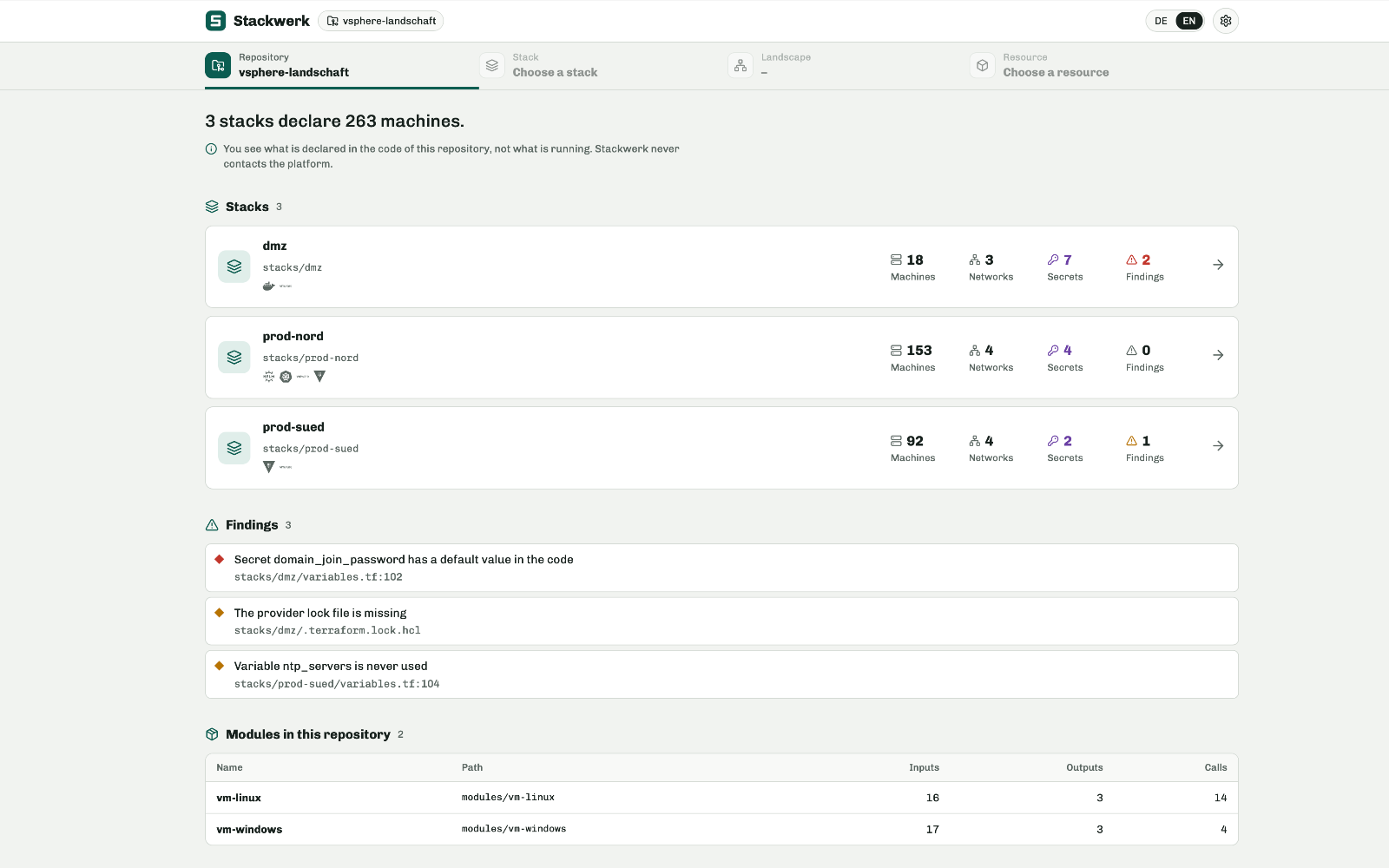Click the Vault triangle icon under prod-nord
1389x868 pixels.
[x=319, y=377]
